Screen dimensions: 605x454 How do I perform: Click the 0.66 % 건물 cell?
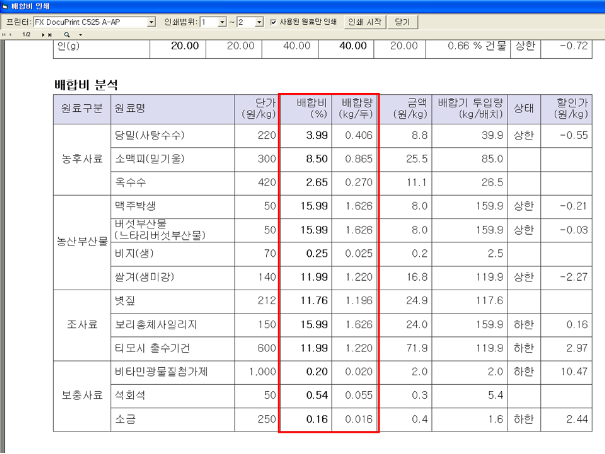[x=477, y=46]
